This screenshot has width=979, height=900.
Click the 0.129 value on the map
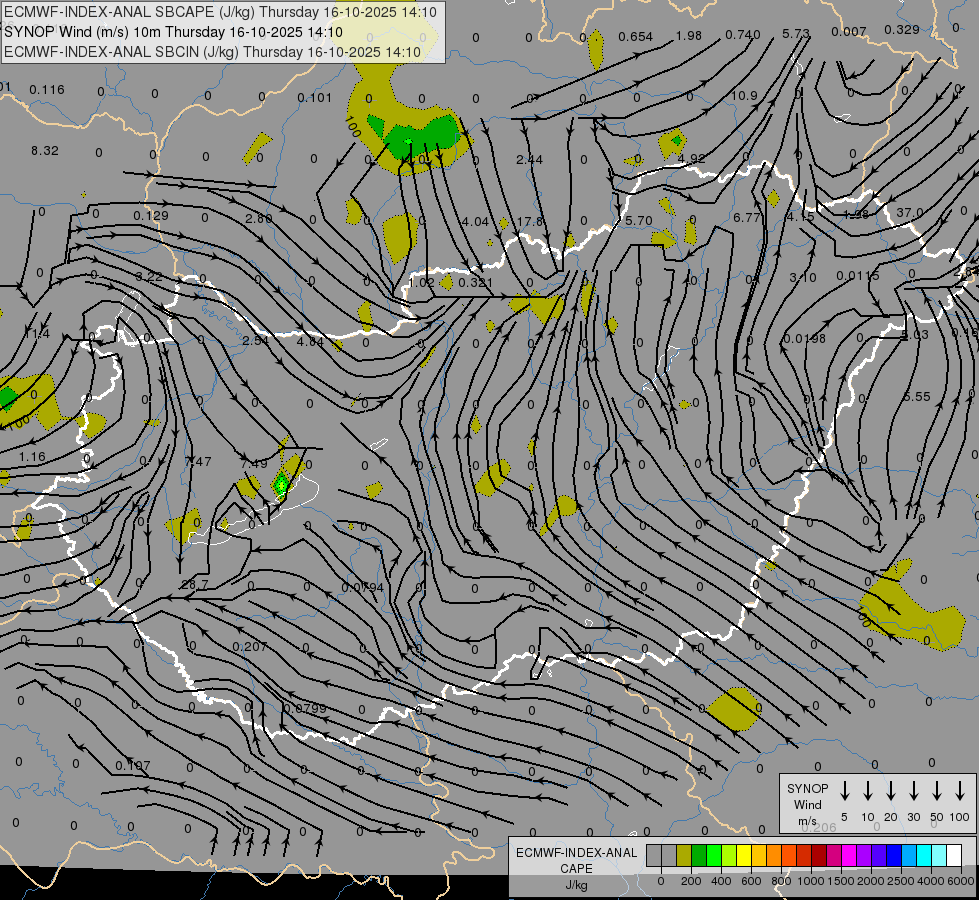pyautogui.click(x=150, y=216)
